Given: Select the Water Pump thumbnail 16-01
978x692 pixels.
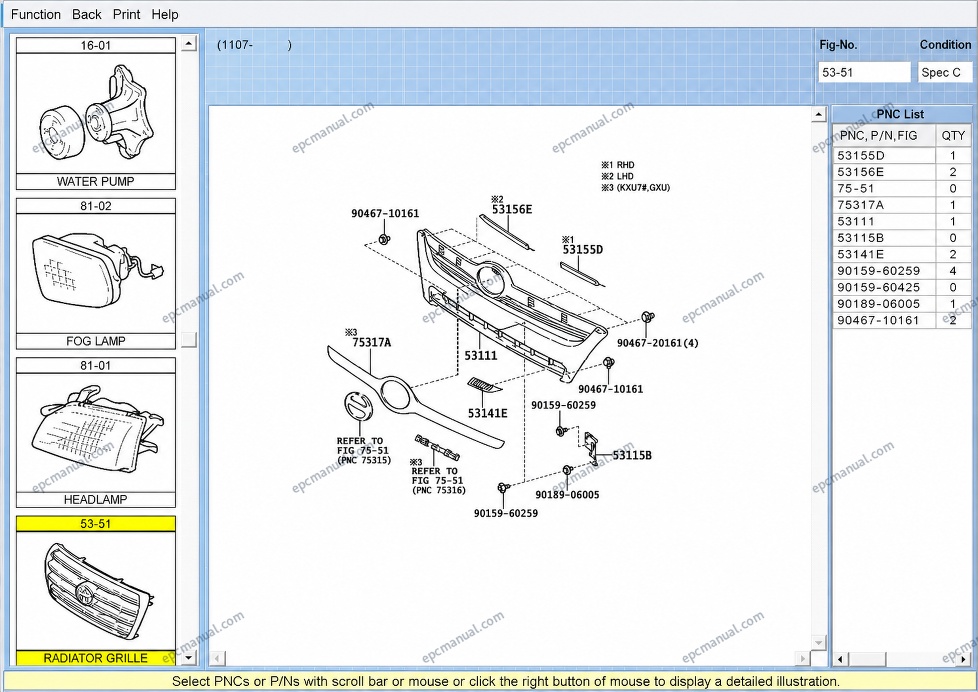Looking at the screenshot, I should [x=95, y=114].
